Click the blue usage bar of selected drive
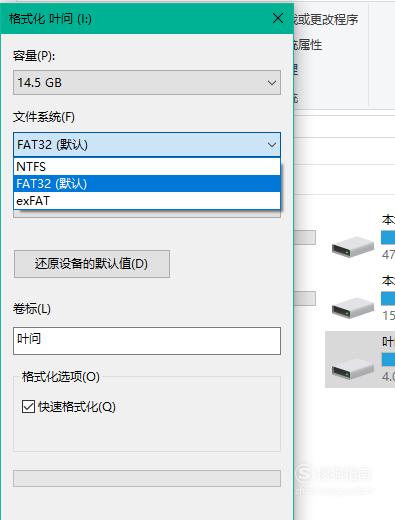 click(x=388, y=360)
